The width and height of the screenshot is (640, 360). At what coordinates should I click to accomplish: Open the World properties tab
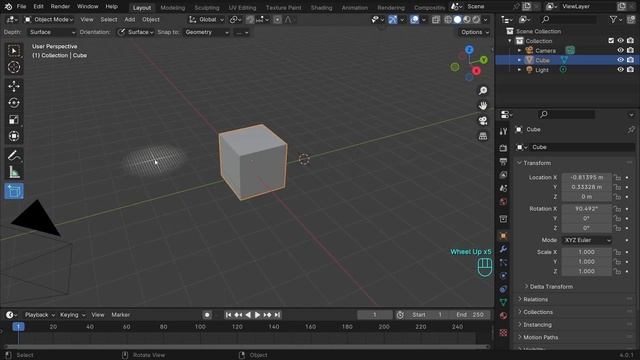click(503, 202)
